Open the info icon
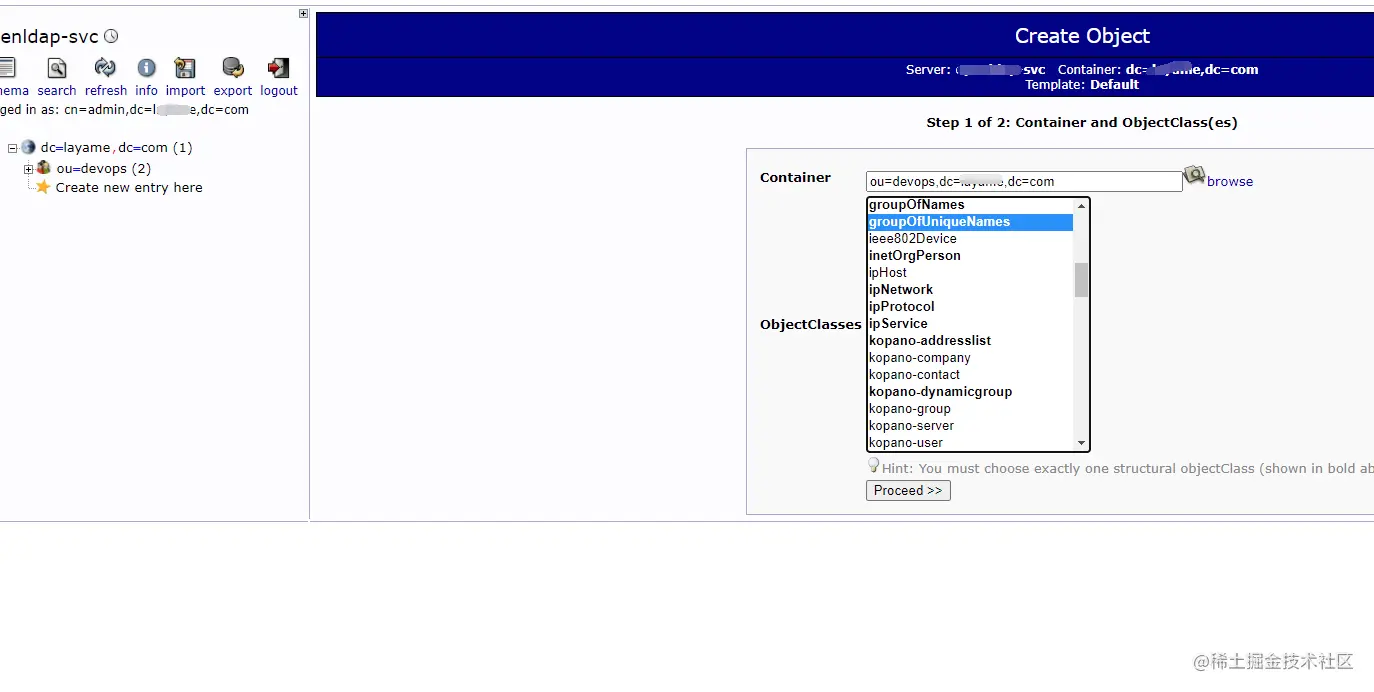This screenshot has width=1374, height=692. point(147,68)
